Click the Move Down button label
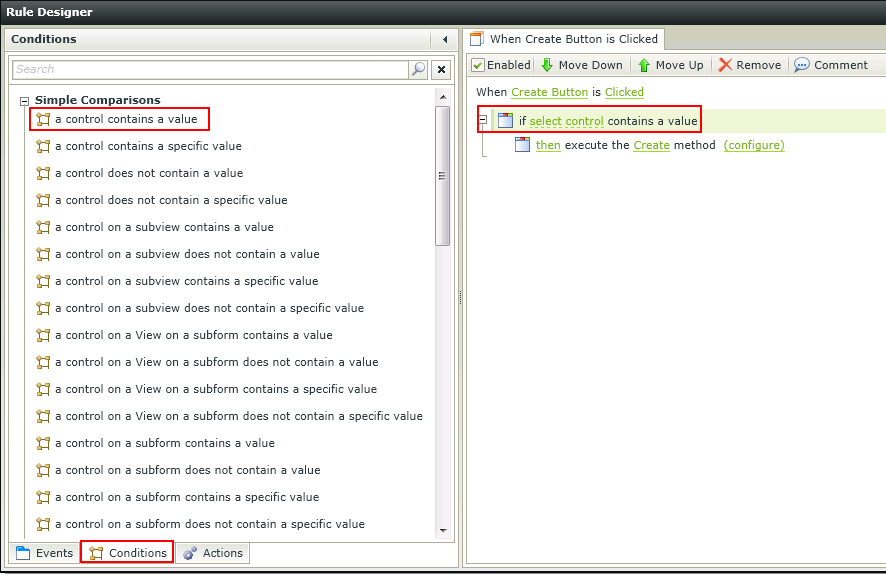 590,66
